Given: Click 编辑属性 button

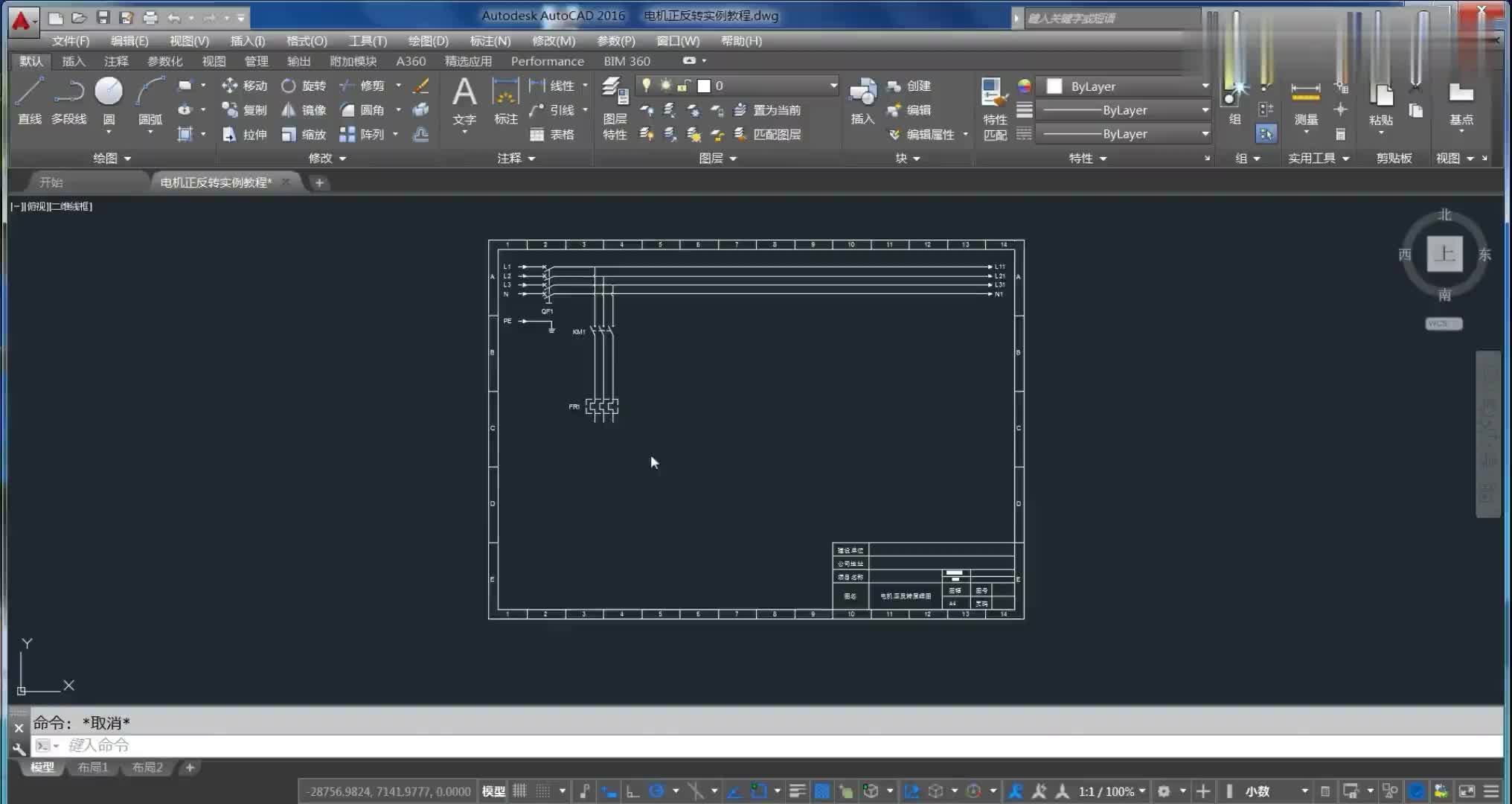Looking at the screenshot, I should tap(921, 134).
